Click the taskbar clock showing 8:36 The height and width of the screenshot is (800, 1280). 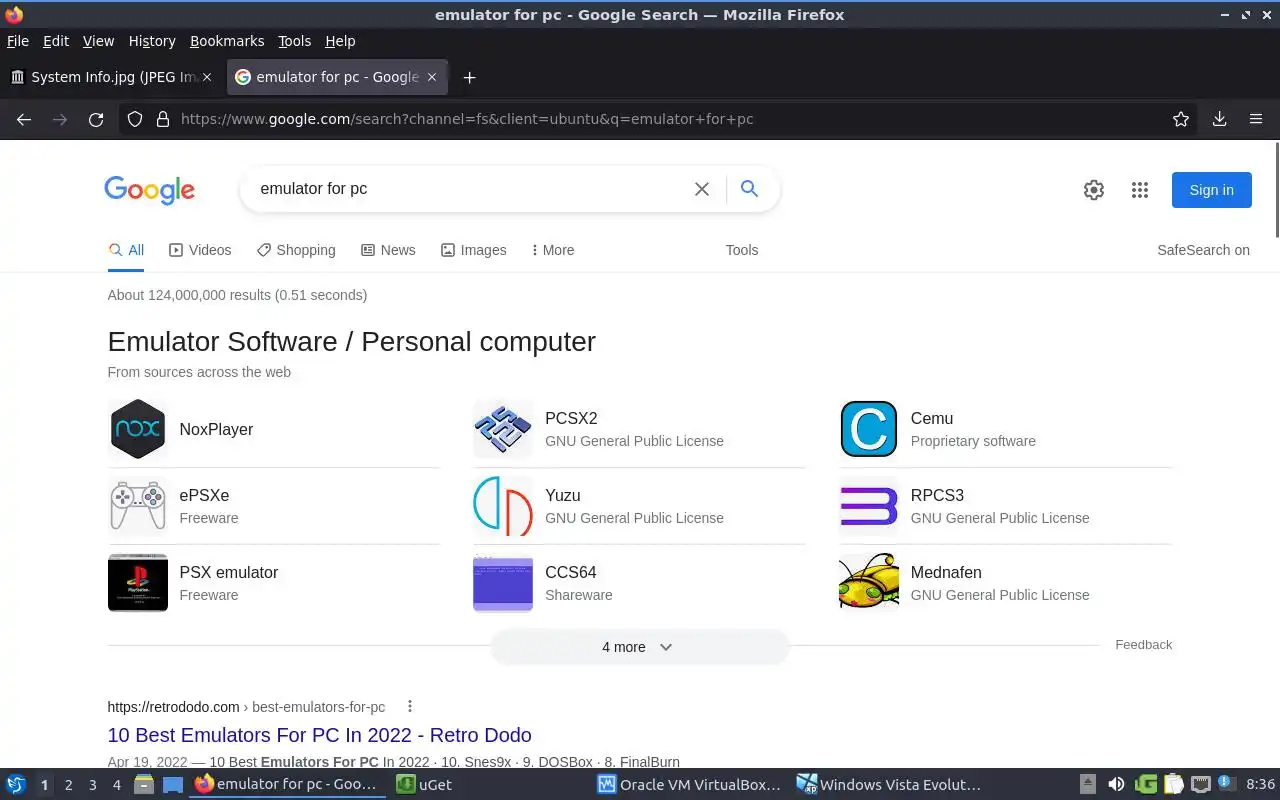coord(1260,785)
